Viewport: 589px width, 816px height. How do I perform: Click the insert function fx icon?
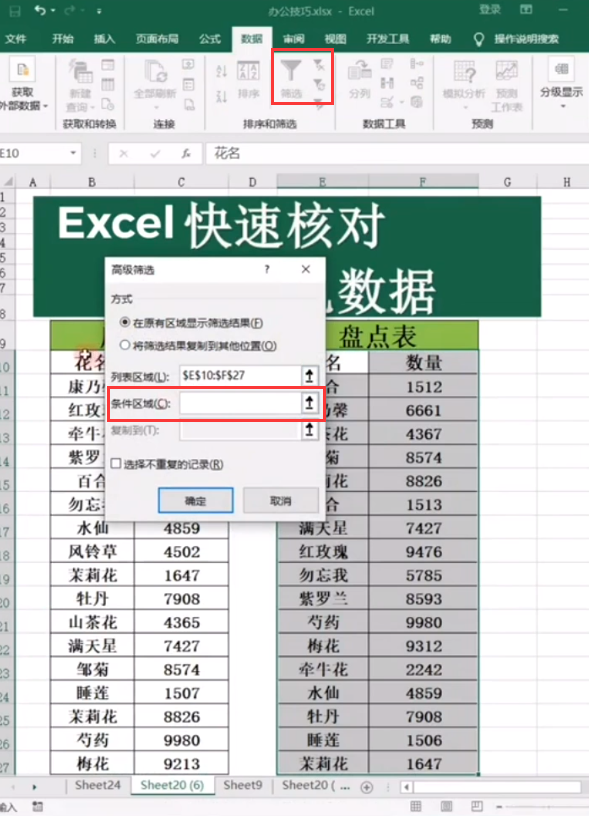(186, 154)
